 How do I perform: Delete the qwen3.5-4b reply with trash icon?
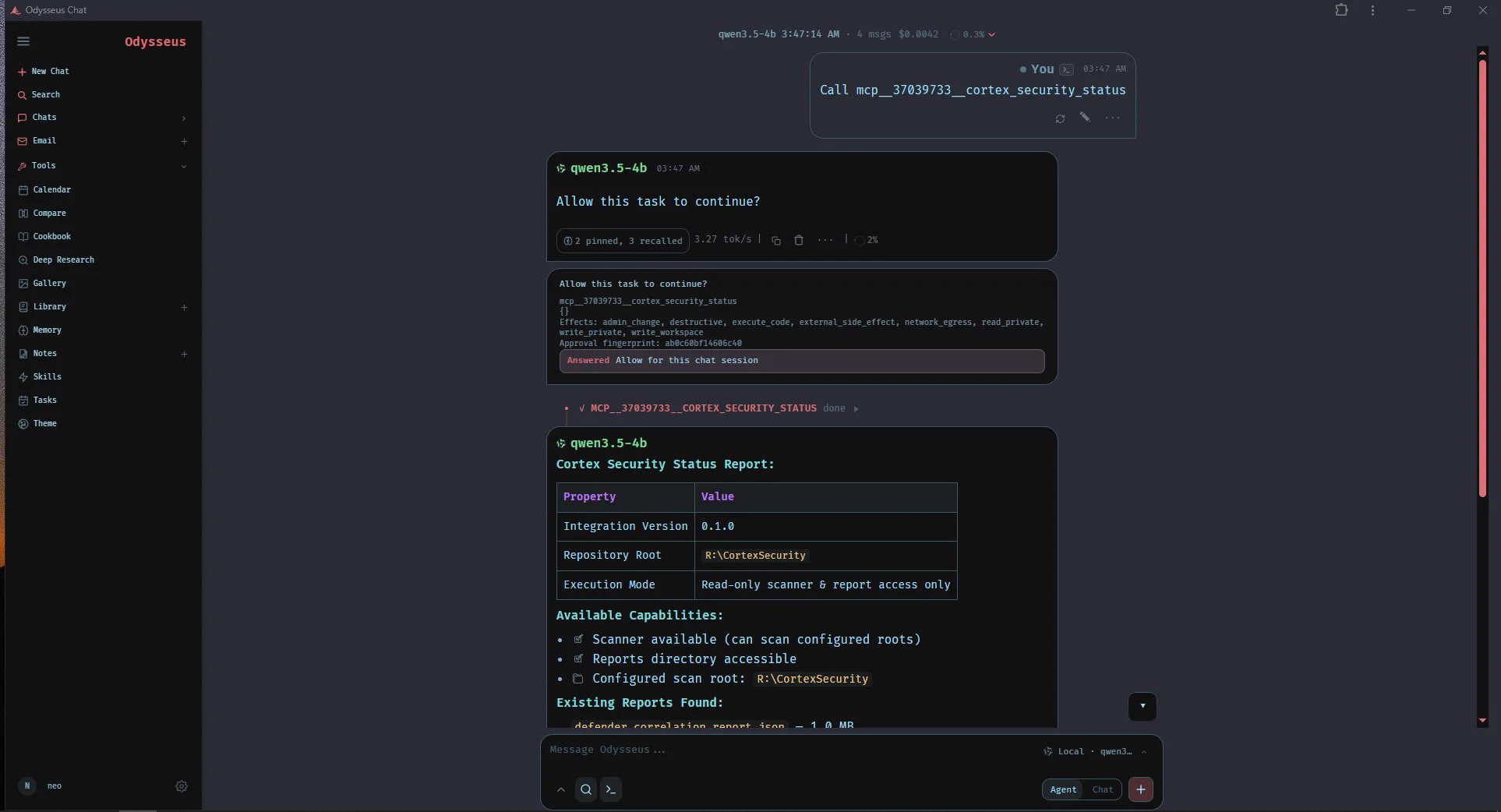click(x=799, y=240)
